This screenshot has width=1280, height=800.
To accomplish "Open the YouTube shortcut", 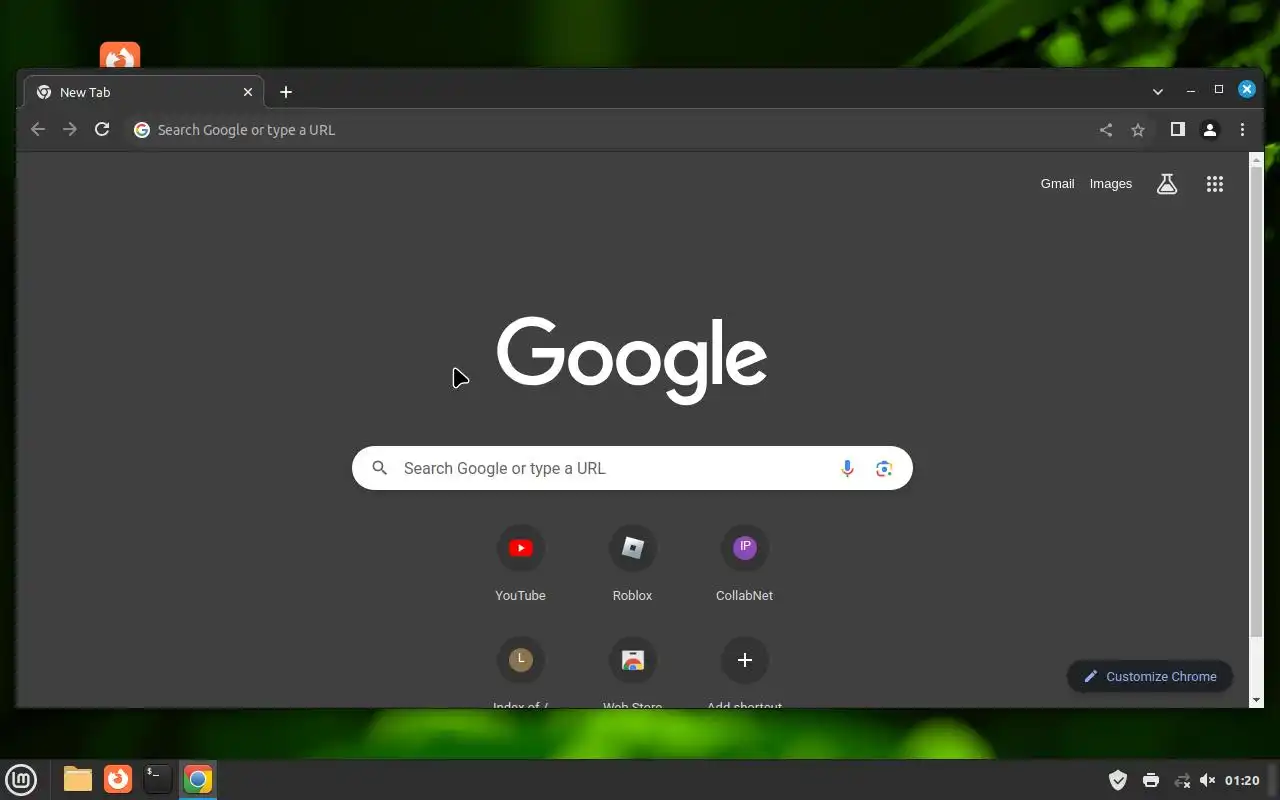I will pyautogui.click(x=521, y=563).
